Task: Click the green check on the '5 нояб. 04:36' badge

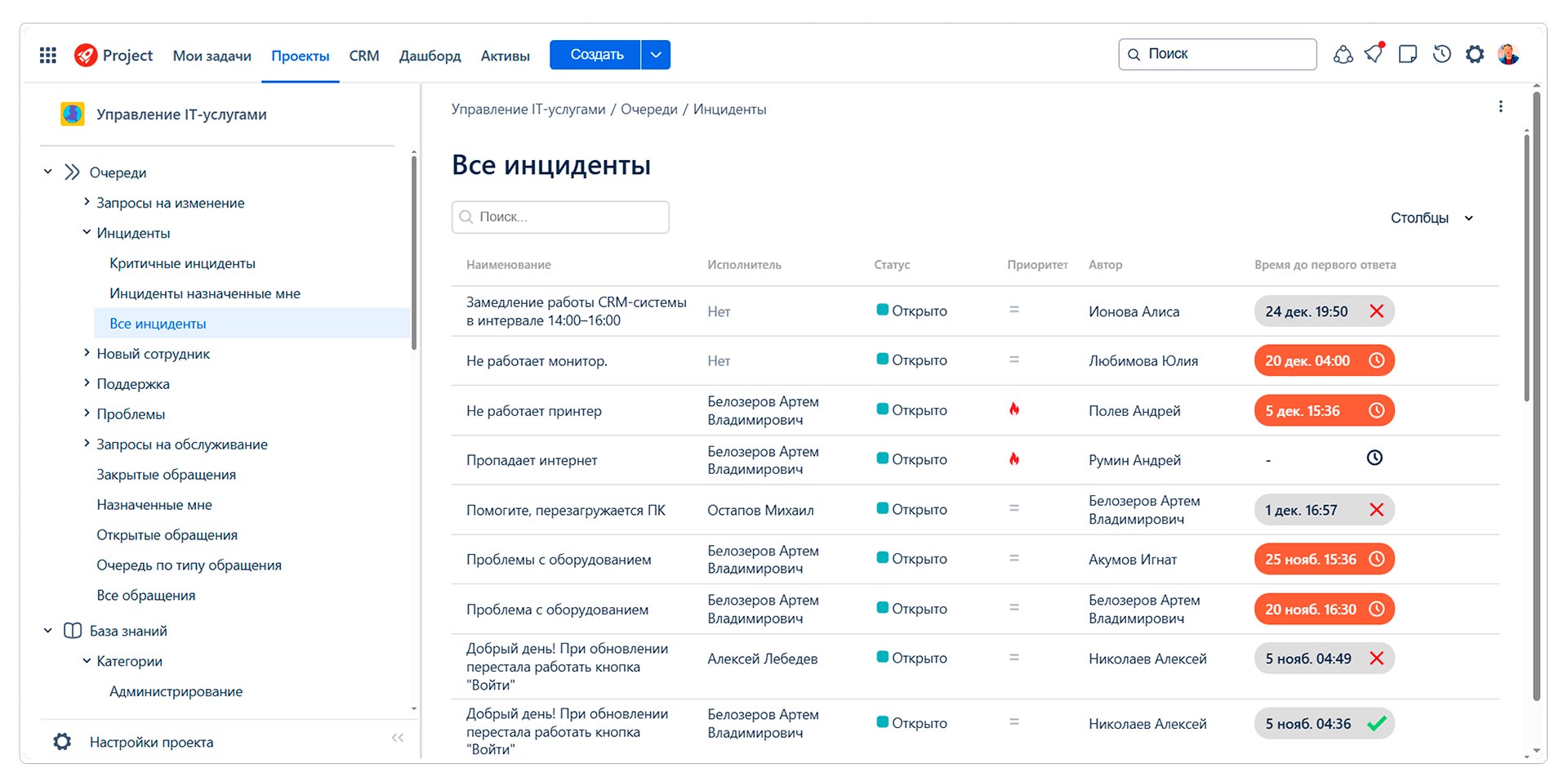Action: pyautogui.click(x=1377, y=723)
